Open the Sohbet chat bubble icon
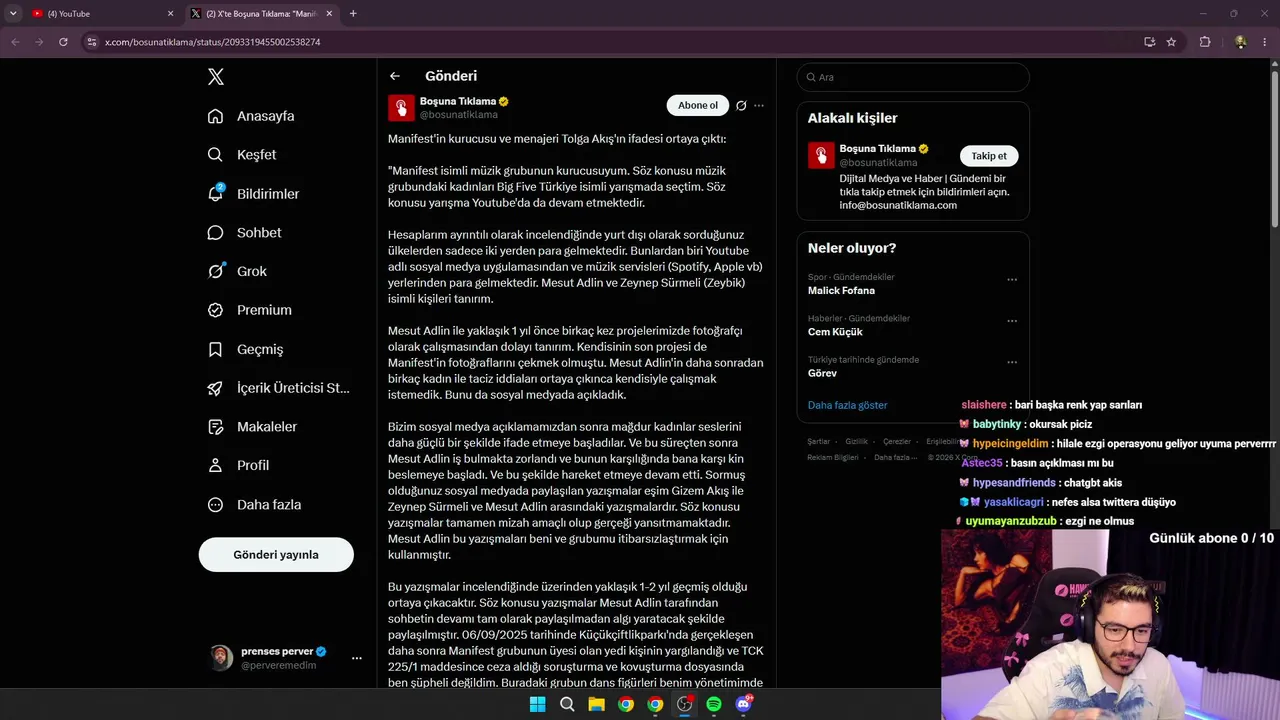 pos(215,233)
